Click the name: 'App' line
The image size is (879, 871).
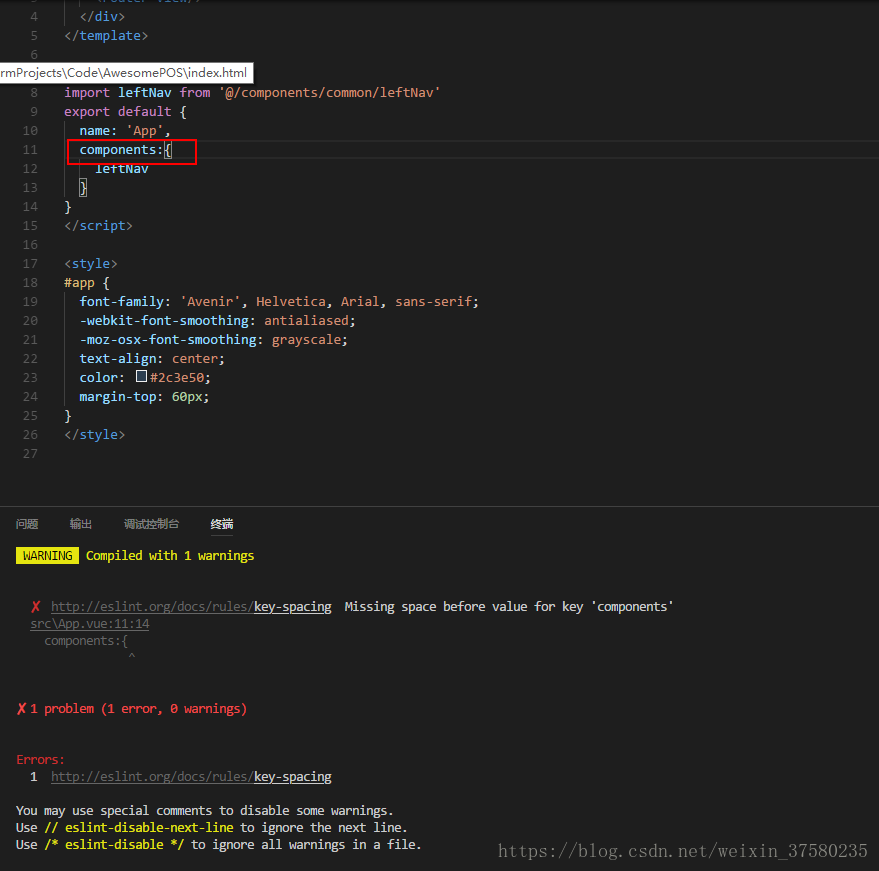[x=124, y=131]
